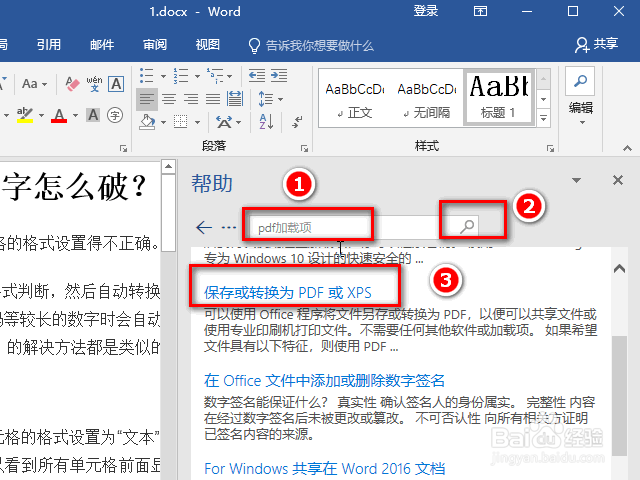This screenshot has height=480, width=640.
Task: Switch to the 审阅 tab
Action: point(155,44)
